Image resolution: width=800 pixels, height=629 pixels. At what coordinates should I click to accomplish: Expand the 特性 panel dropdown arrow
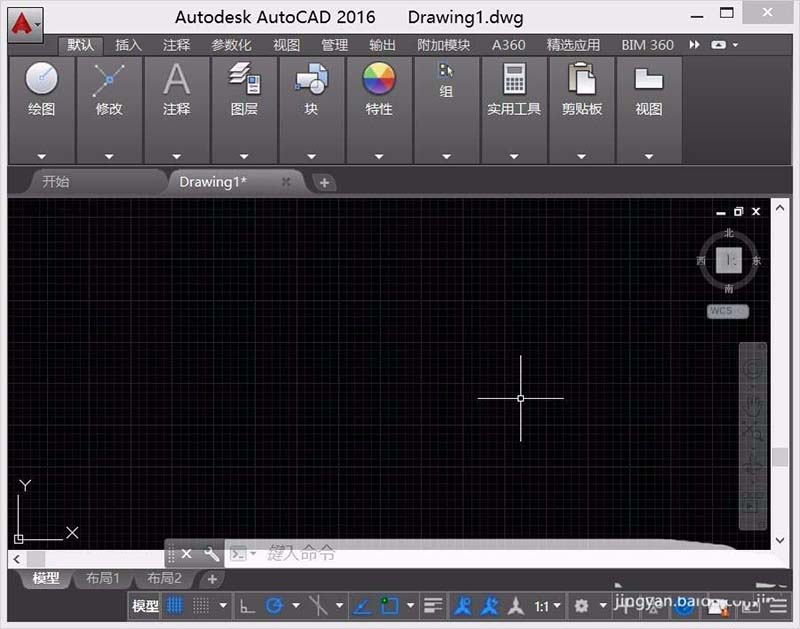point(379,157)
